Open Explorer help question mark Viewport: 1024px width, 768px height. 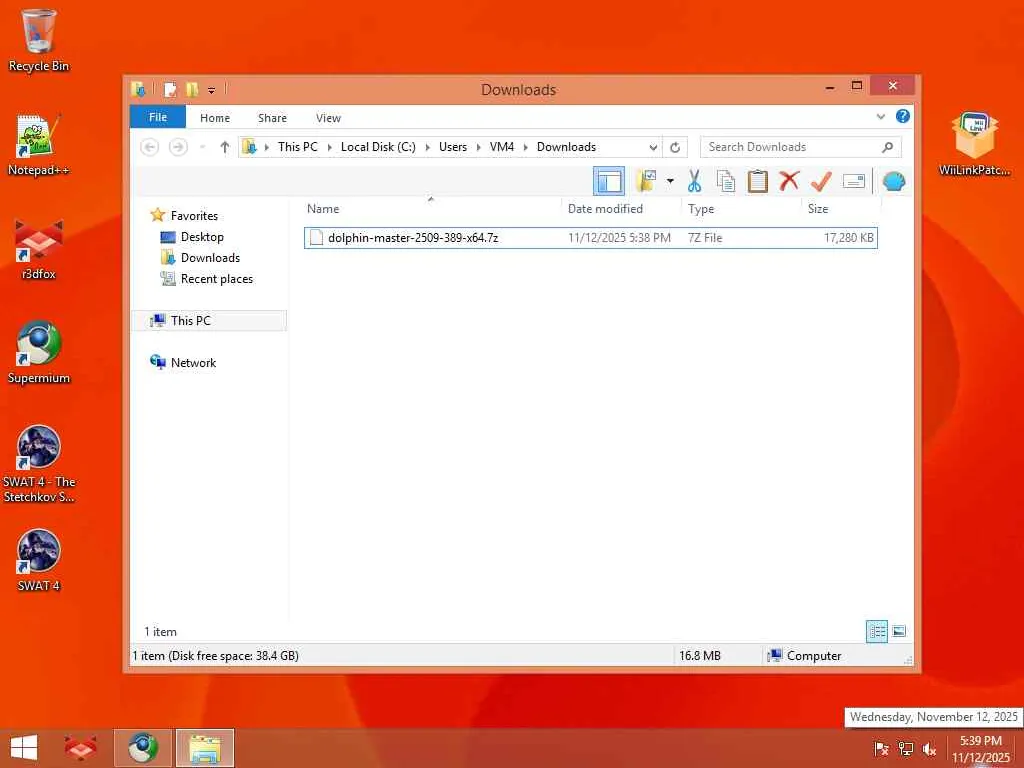(x=903, y=116)
